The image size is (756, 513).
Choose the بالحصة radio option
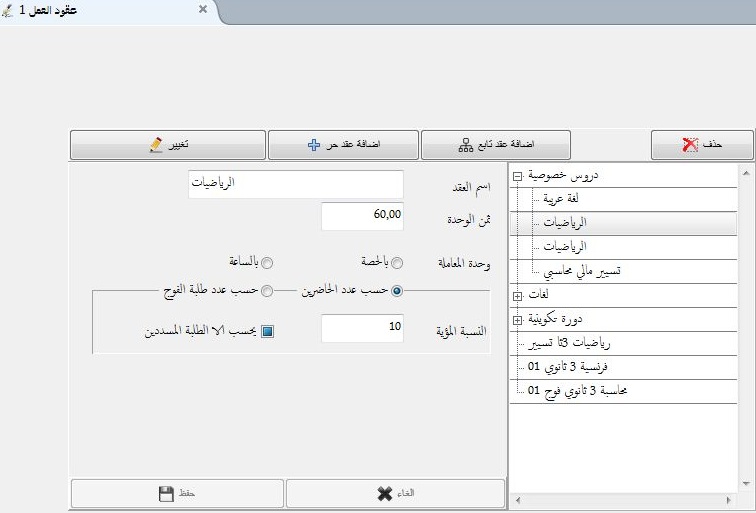coord(397,263)
